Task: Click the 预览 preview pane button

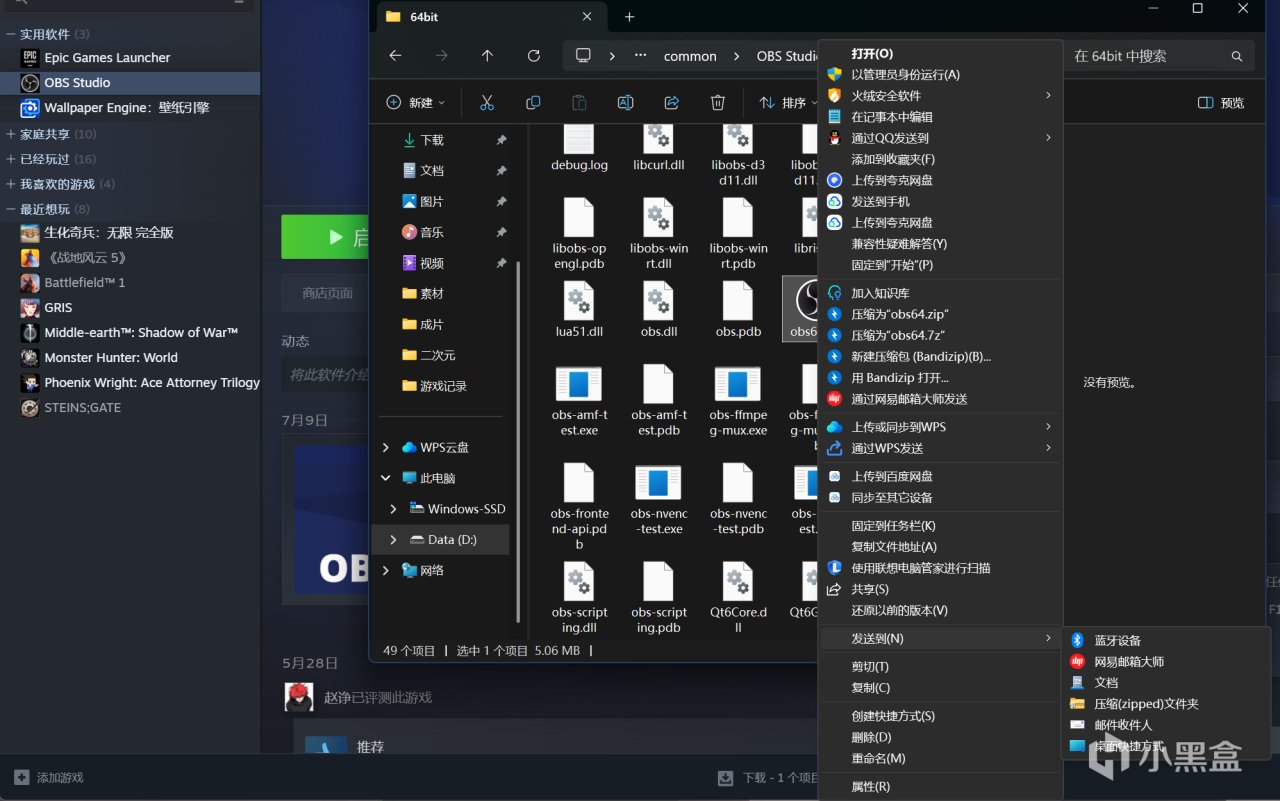Action: pyautogui.click(x=1221, y=103)
